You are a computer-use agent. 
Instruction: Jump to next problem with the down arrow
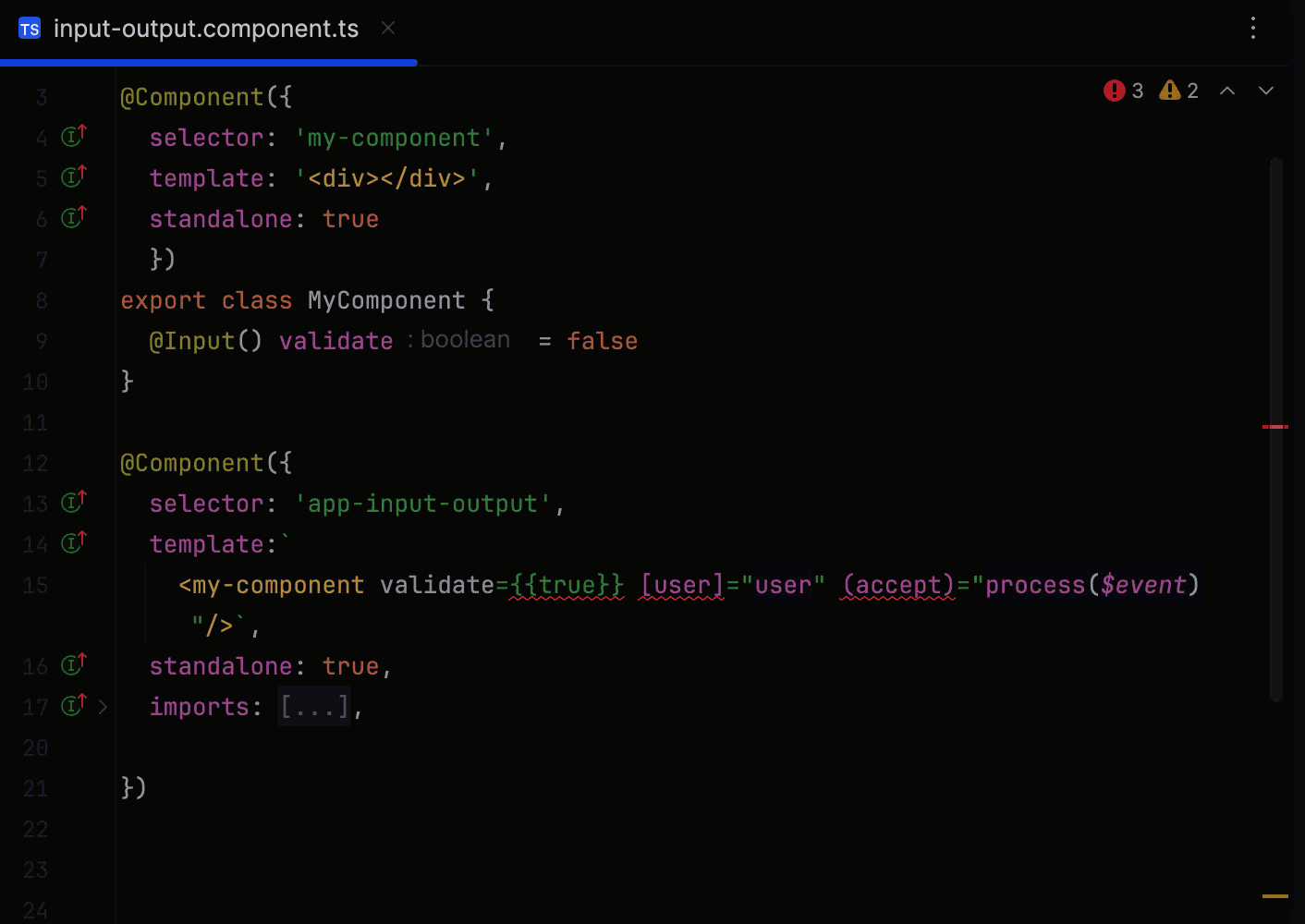pyautogui.click(x=1265, y=91)
